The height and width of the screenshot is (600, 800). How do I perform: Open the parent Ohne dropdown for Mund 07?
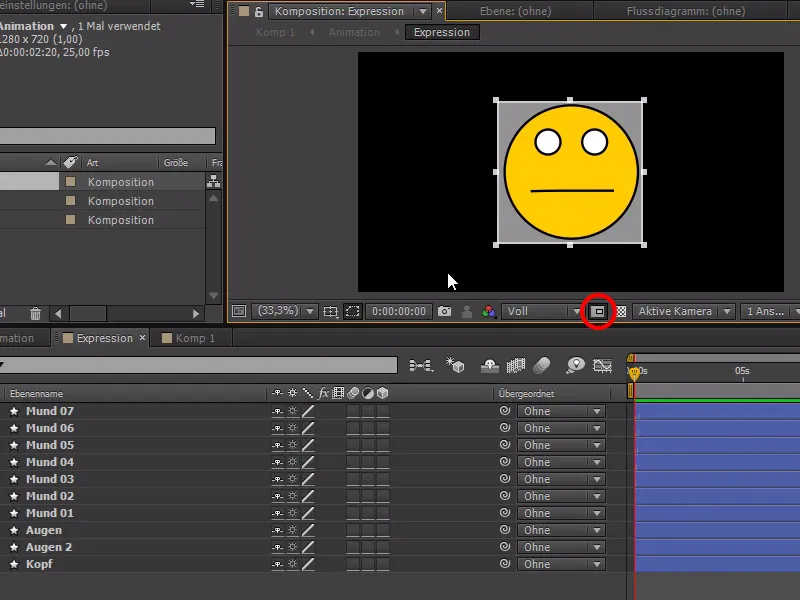561,411
